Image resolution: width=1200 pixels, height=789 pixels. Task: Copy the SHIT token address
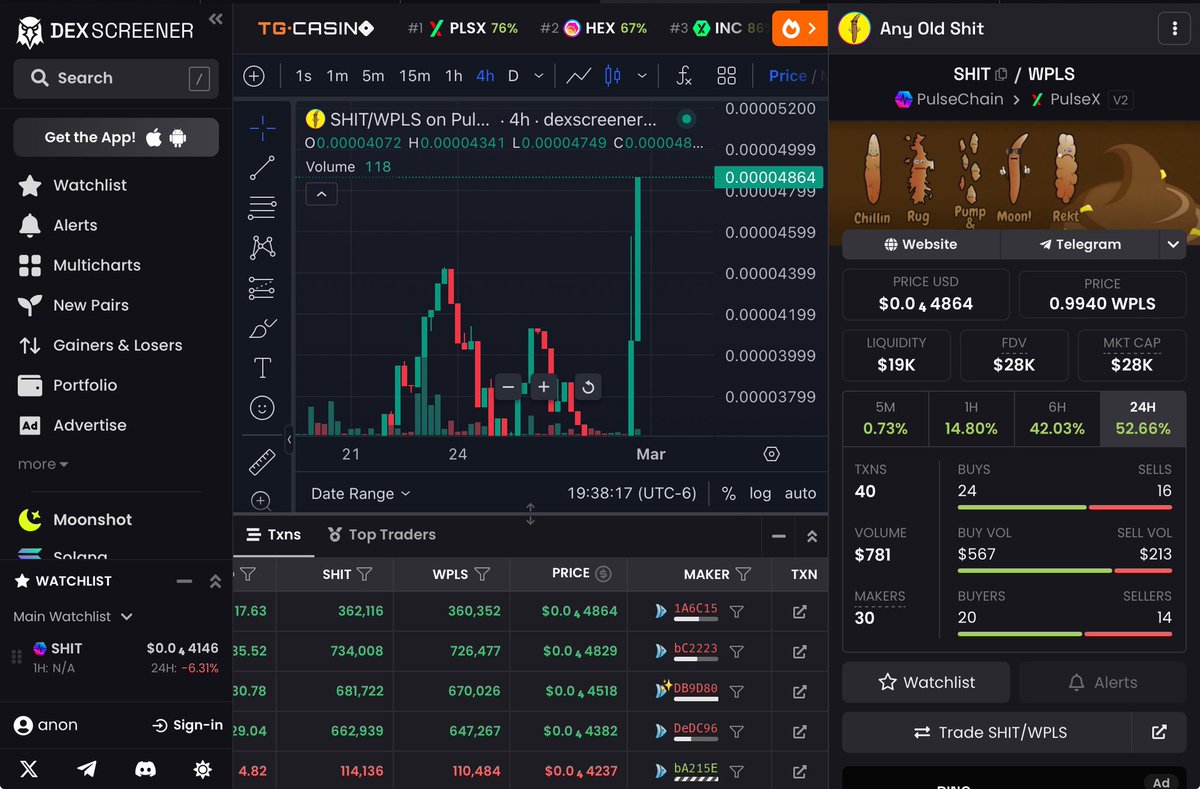(x=1001, y=75)
